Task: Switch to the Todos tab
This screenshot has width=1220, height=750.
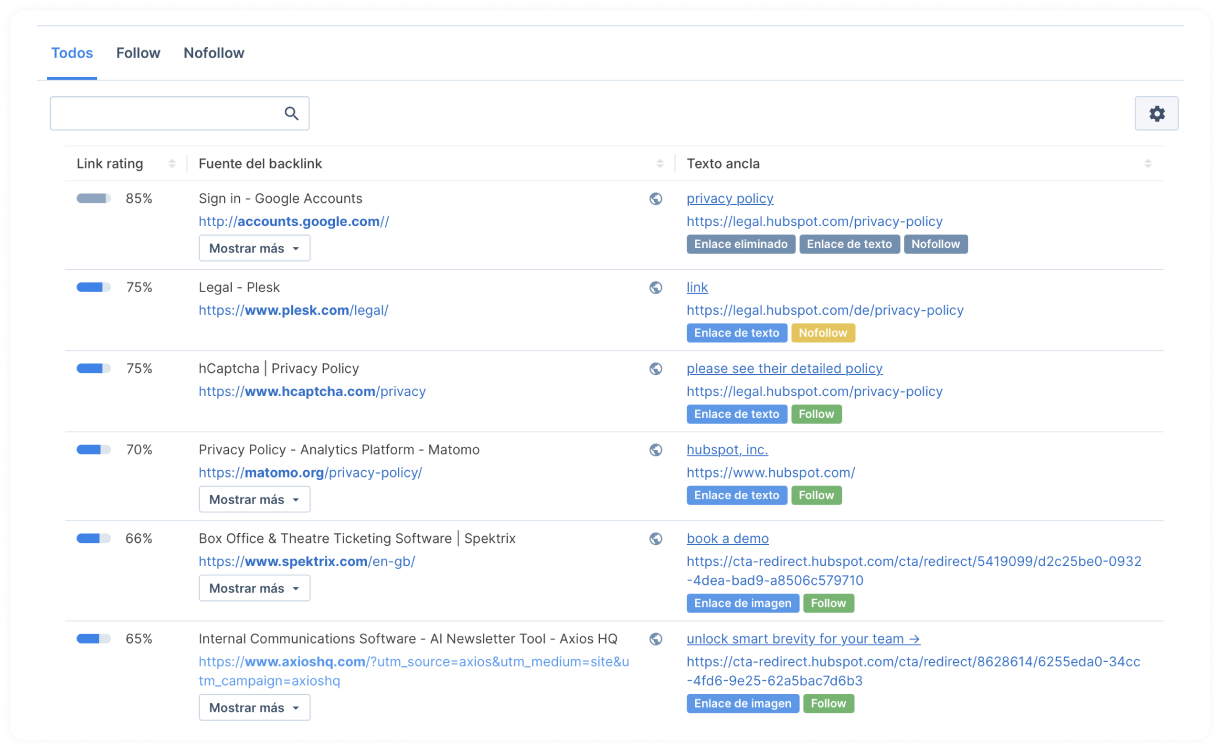Action: coord(72,53)
